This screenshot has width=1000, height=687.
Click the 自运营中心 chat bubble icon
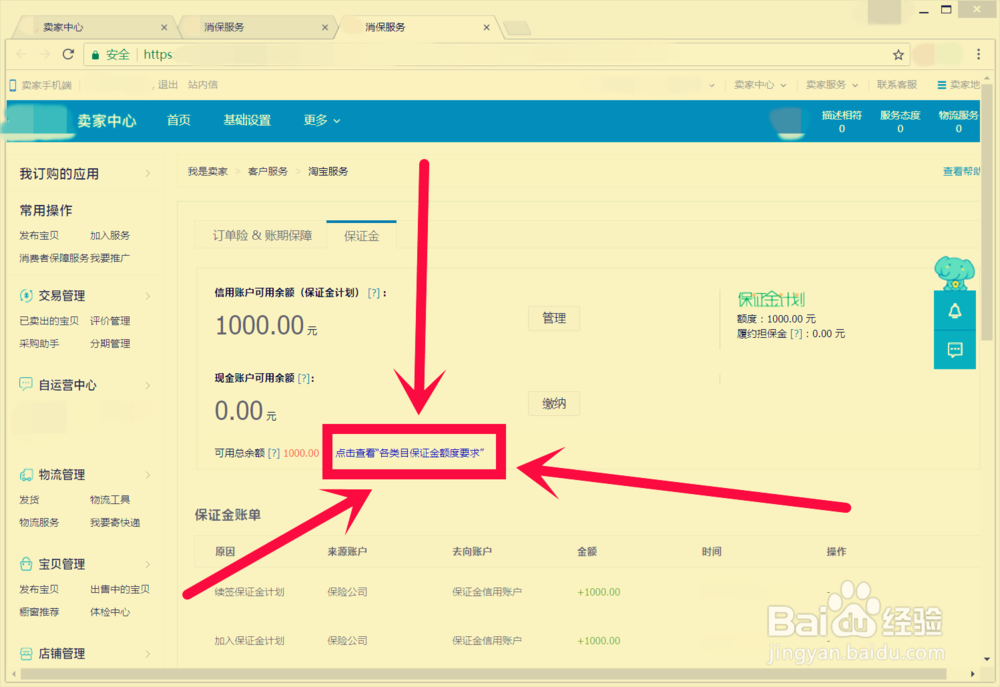point(24,384)
